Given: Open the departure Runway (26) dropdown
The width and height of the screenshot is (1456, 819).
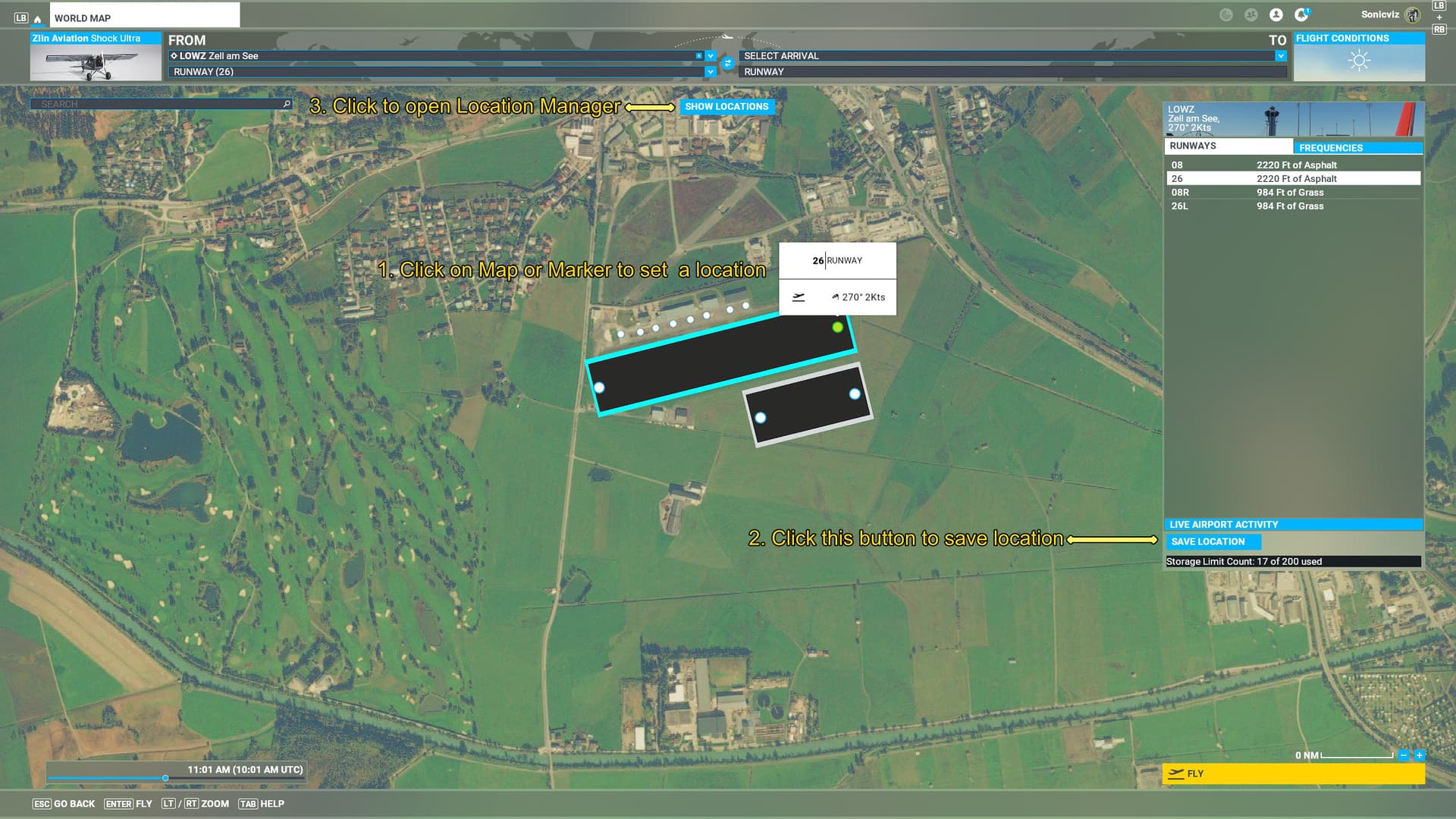Looking at the screenshot, I should pyautogui.click(x=710, y=71).
